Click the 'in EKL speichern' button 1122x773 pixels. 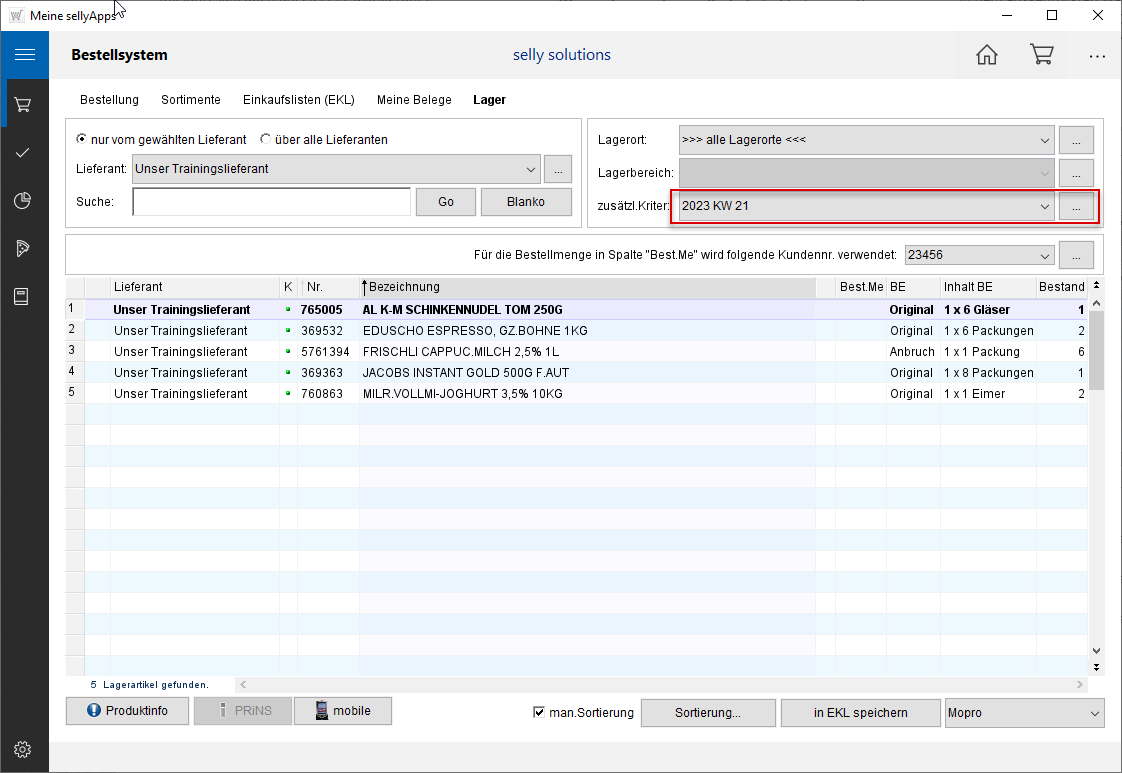point(860,713)
